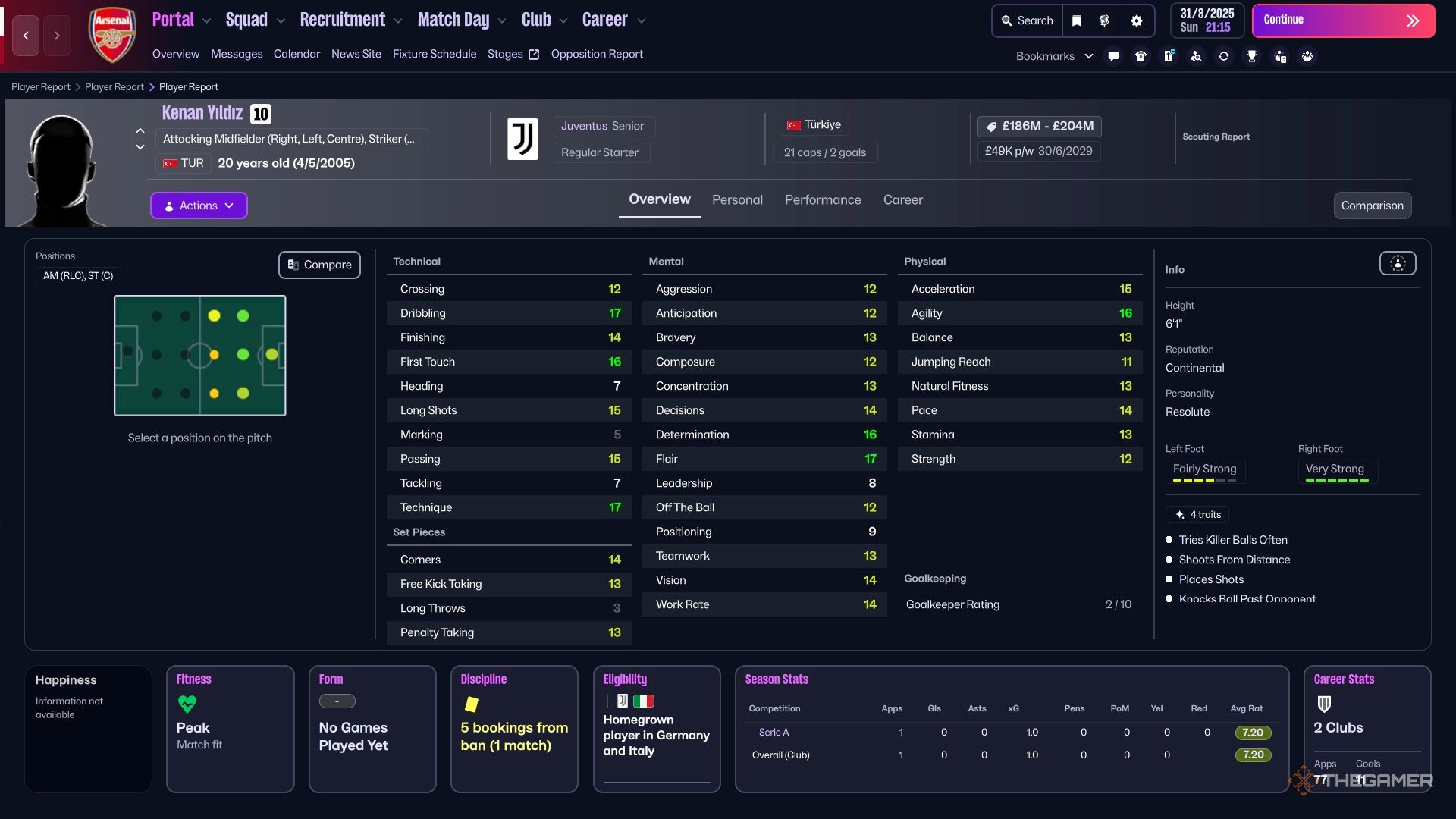Click the Comparison button

(x=1371, y=206)
